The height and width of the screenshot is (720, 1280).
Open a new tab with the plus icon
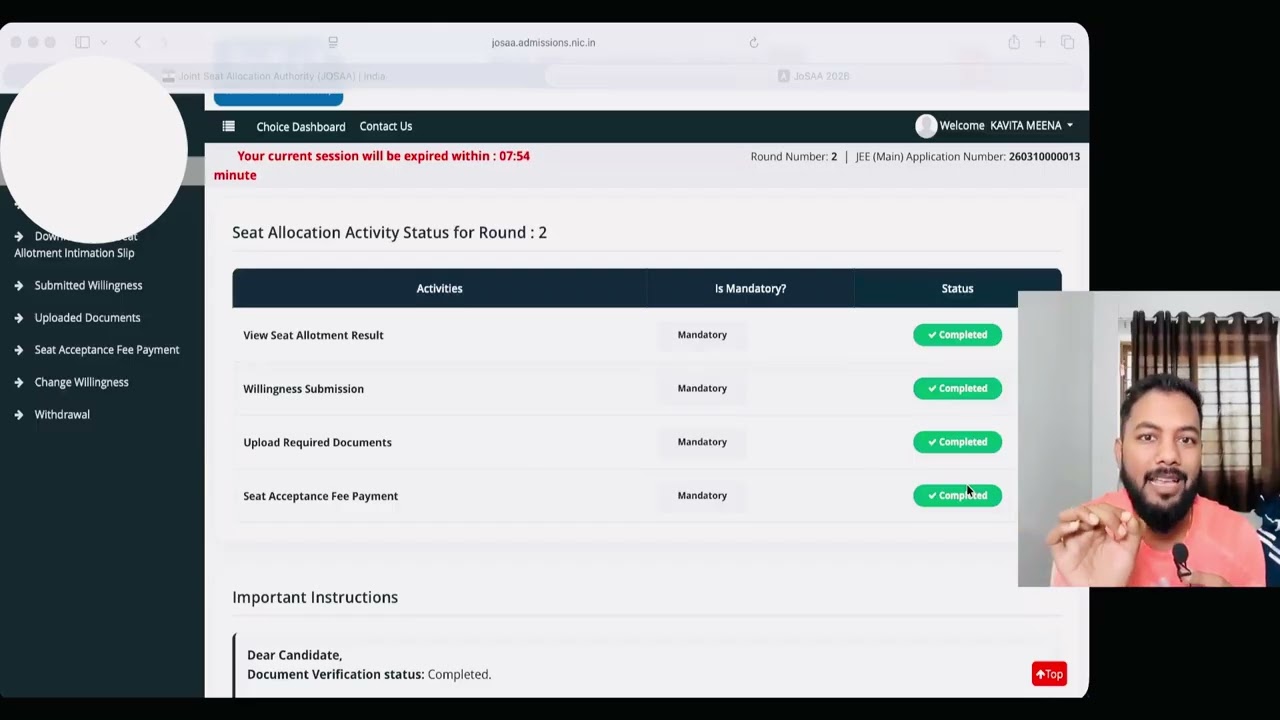(1040, 42)
